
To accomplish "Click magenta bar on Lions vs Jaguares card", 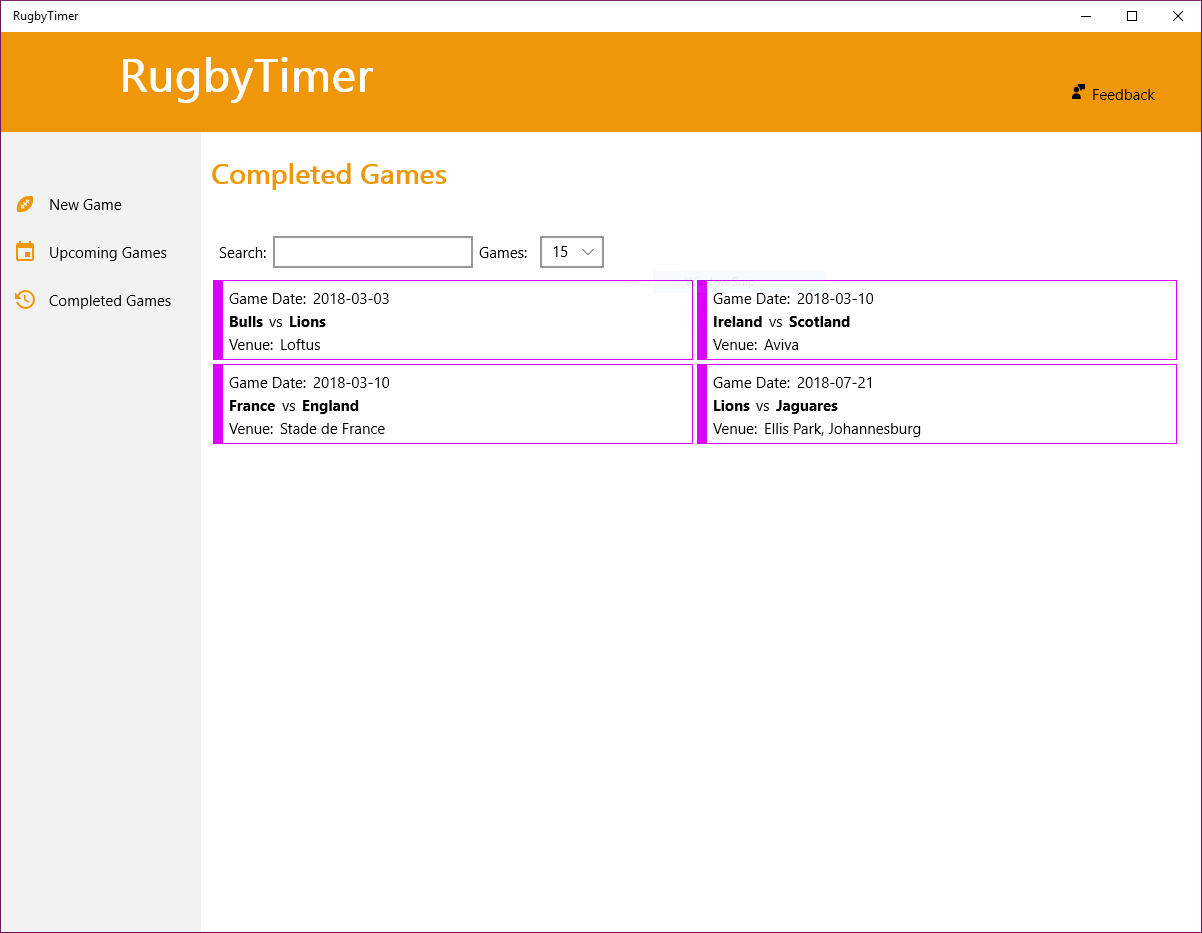I will tap(702, 404).
